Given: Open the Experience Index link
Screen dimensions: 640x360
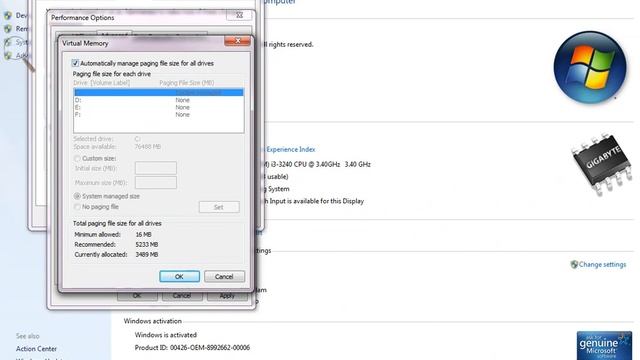Looking at the screenshot, I should click(291, 149).
